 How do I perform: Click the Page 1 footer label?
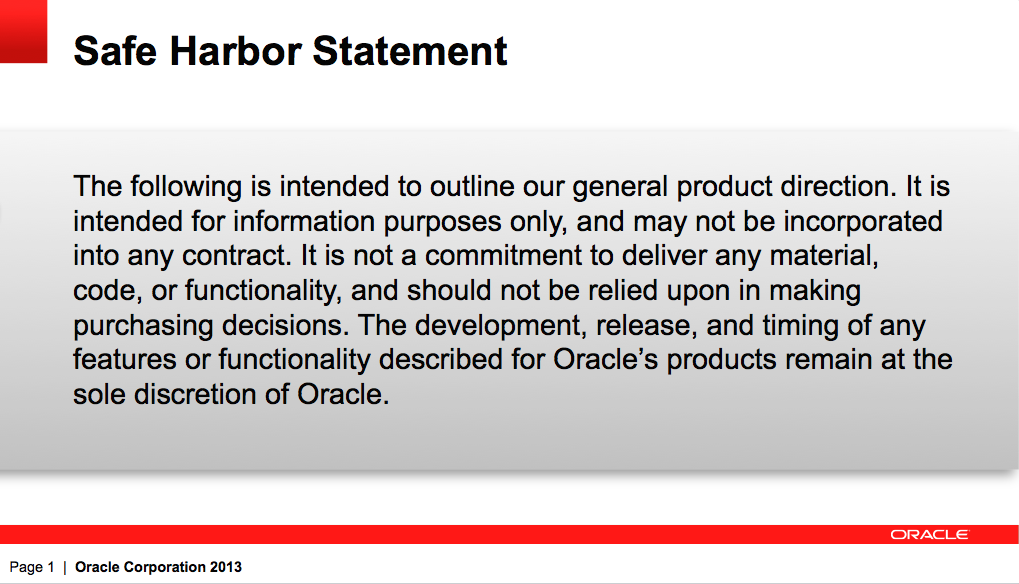32,567
